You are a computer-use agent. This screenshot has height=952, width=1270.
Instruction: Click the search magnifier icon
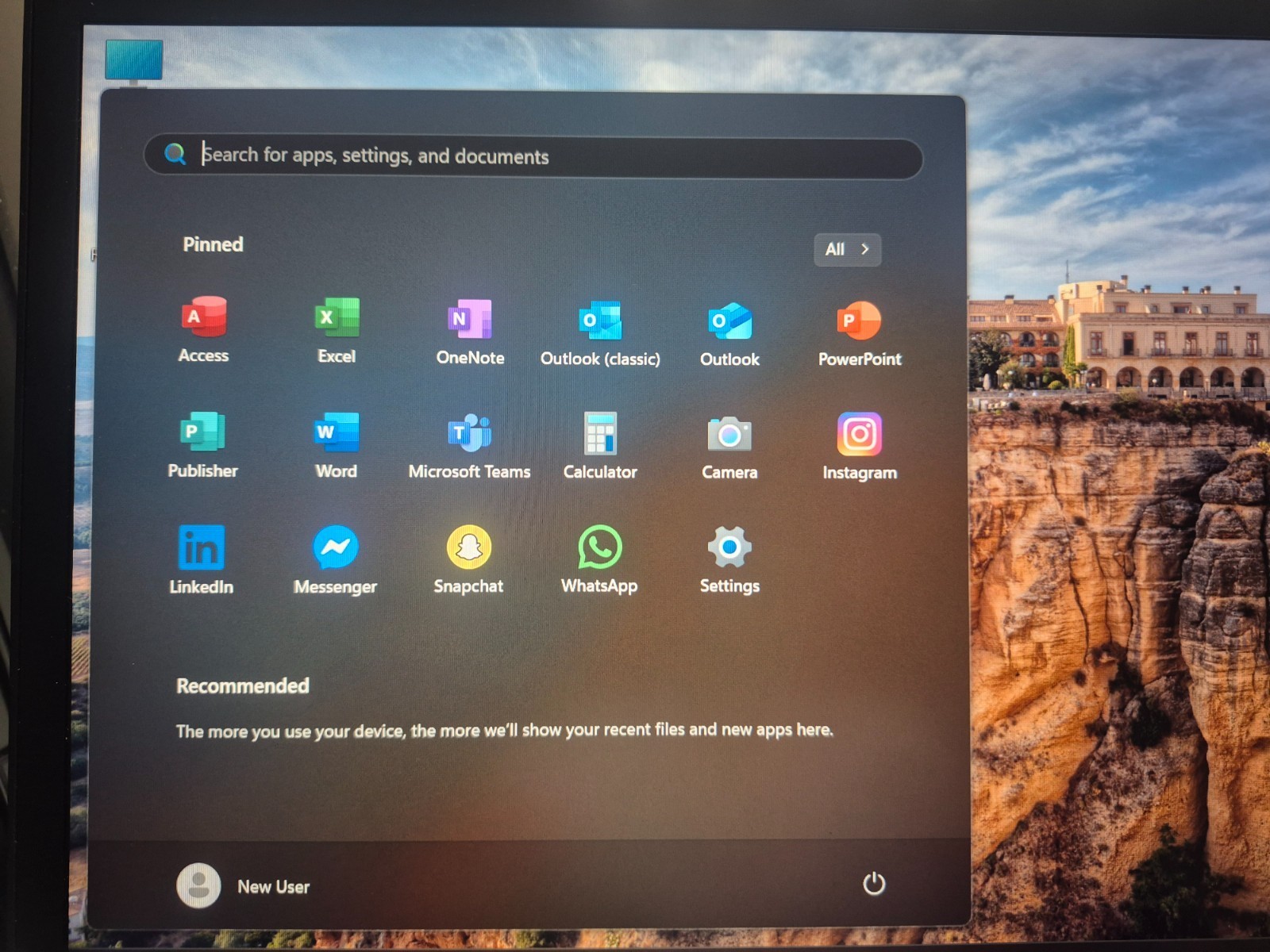click(x=175, y=153)
